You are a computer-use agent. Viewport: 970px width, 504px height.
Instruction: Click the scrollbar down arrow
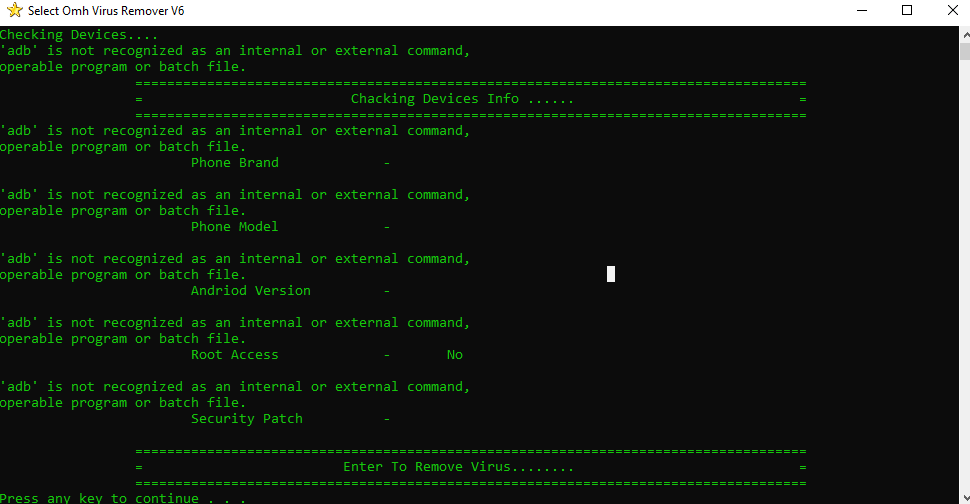point(964,498)
